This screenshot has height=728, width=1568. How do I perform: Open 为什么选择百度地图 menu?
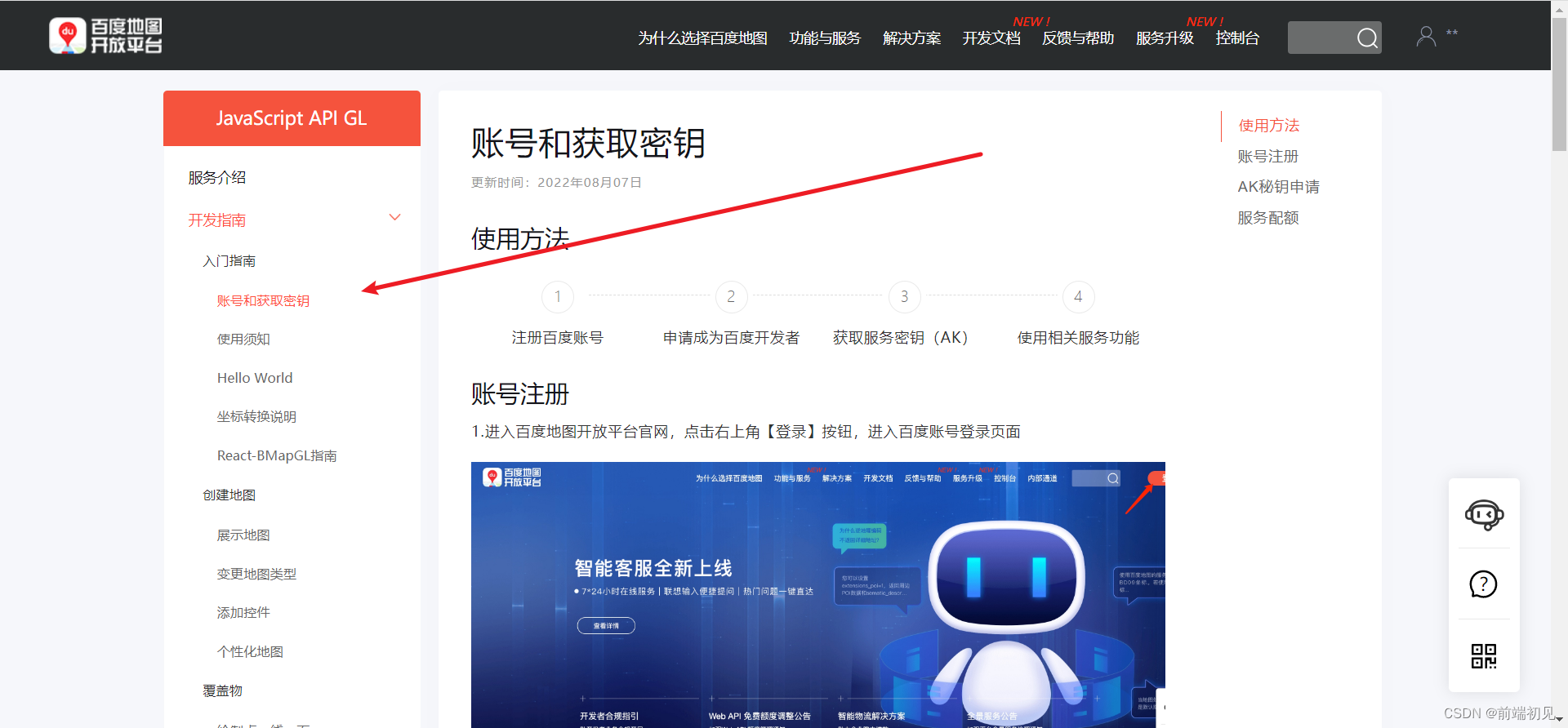tap(702, 38)
